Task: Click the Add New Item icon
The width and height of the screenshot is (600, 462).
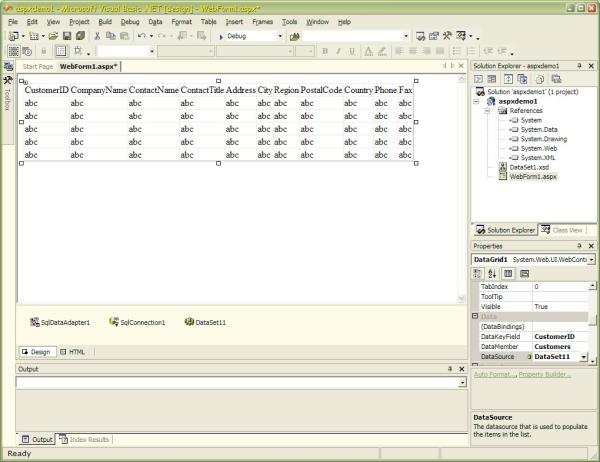Action: tap(34, 36)
